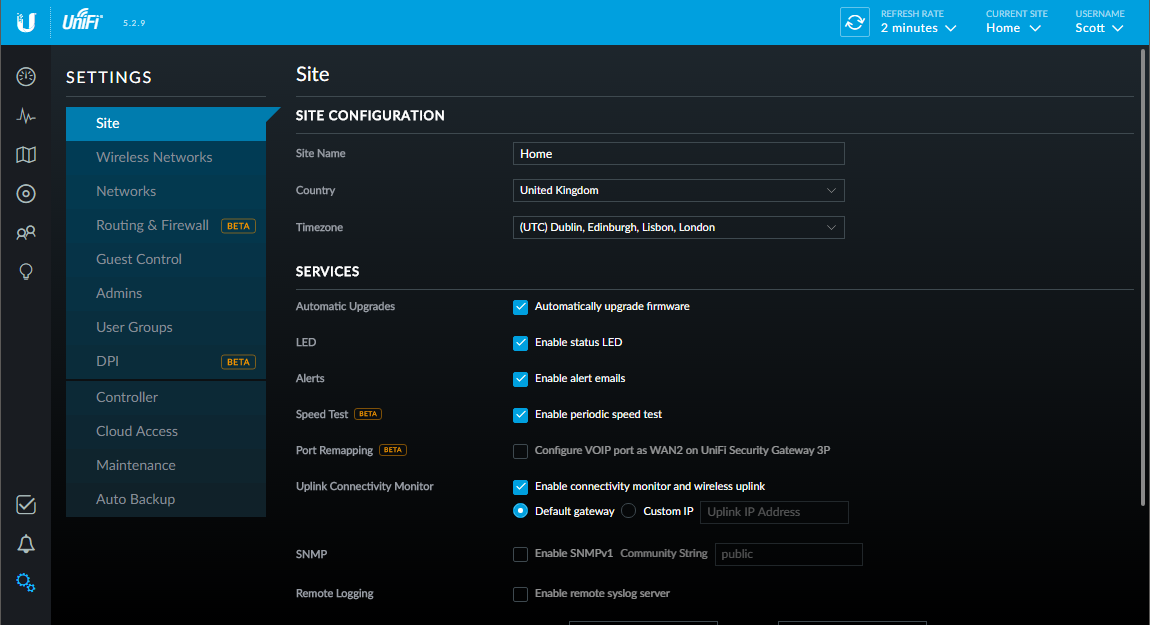Image resolution: width=1150 pixels, height=625 pixels.
Task: Open Statistics via the waveform icon
Action: click(x=25, y=115)
